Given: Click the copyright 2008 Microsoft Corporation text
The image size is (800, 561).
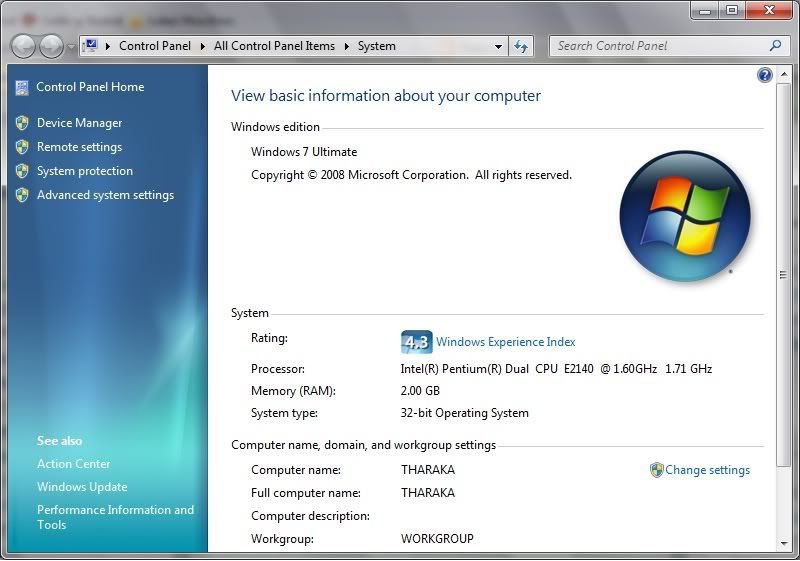Looking at the screenshot, I should tap(411, 175).
